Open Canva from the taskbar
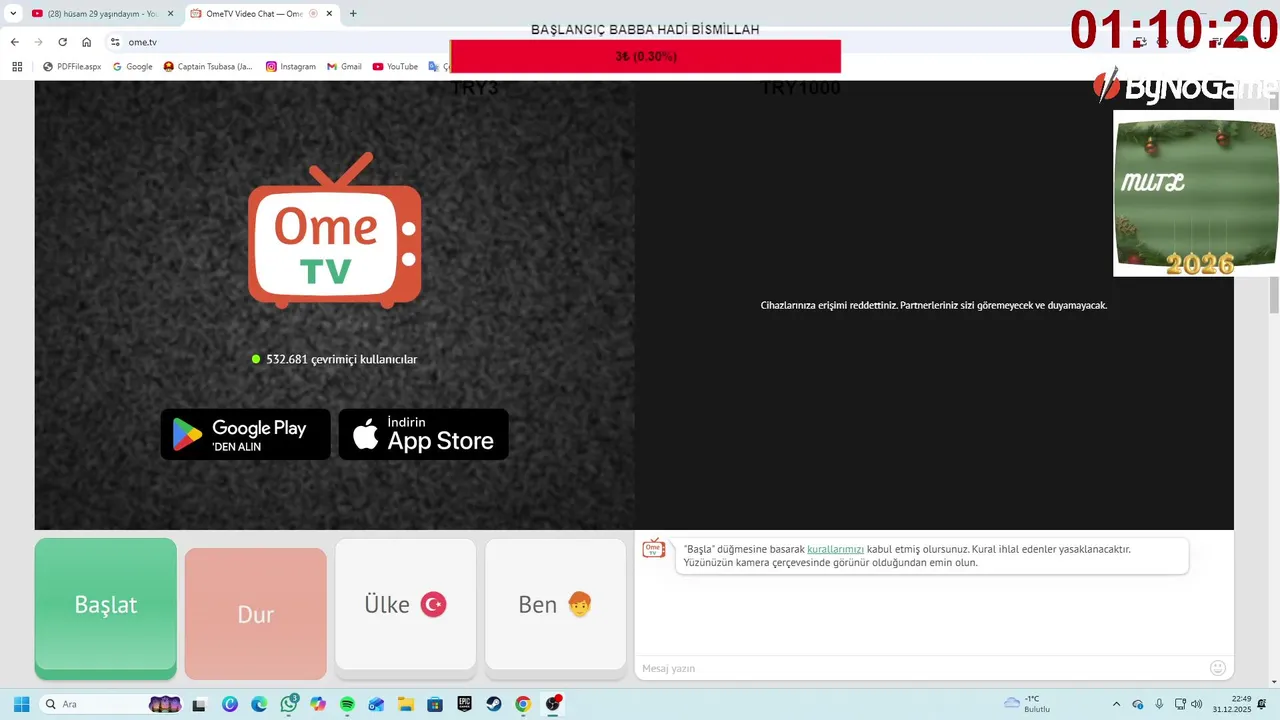 230,704
